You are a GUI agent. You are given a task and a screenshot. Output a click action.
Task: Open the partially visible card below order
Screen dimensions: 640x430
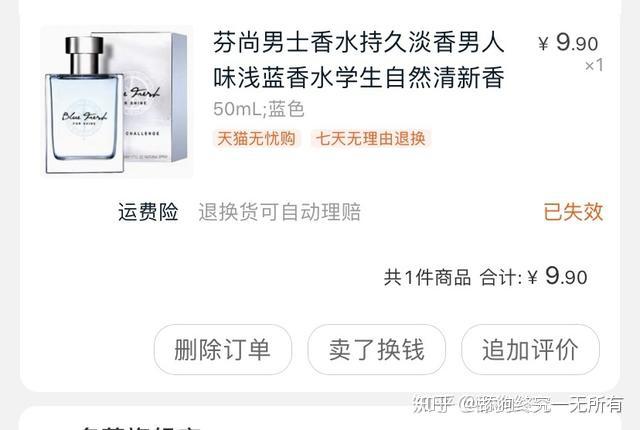(320, 418)
